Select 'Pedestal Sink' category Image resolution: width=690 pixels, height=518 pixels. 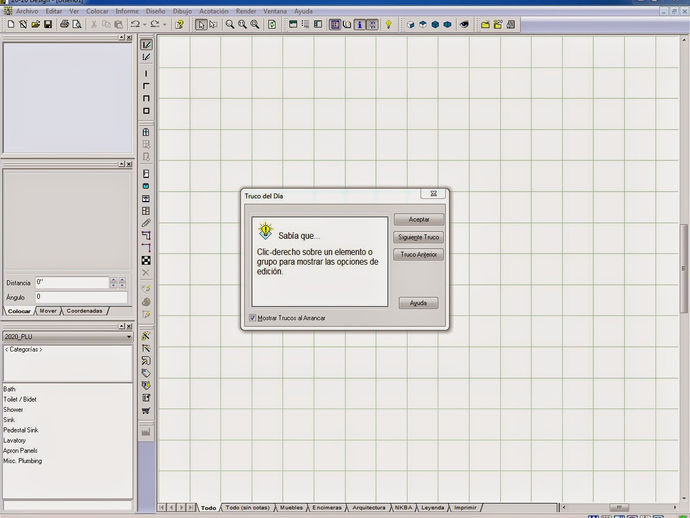21,430
